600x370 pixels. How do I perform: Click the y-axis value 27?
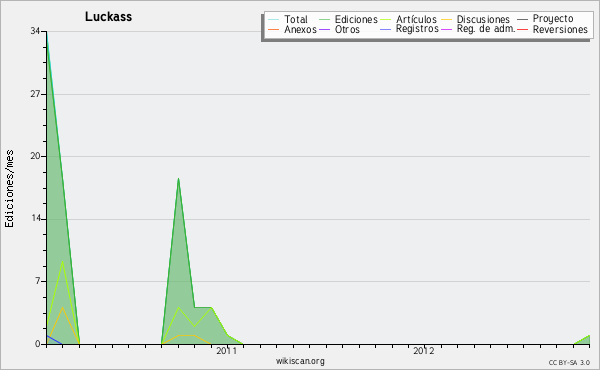(35, 94)
